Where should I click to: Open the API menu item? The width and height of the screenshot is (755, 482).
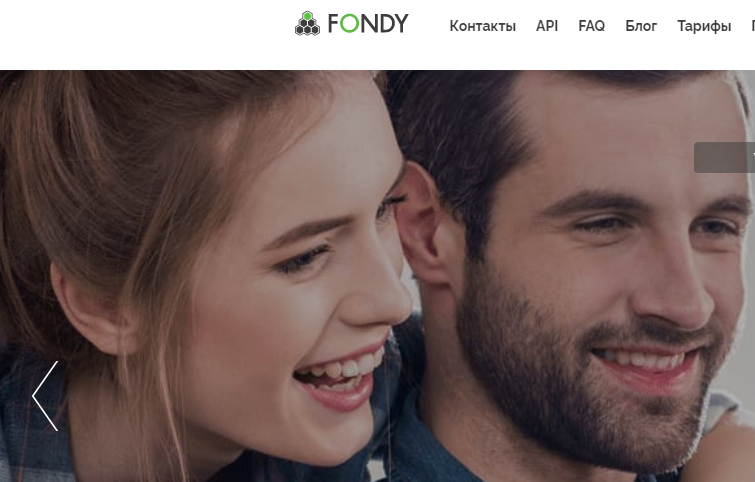point(547,26)
